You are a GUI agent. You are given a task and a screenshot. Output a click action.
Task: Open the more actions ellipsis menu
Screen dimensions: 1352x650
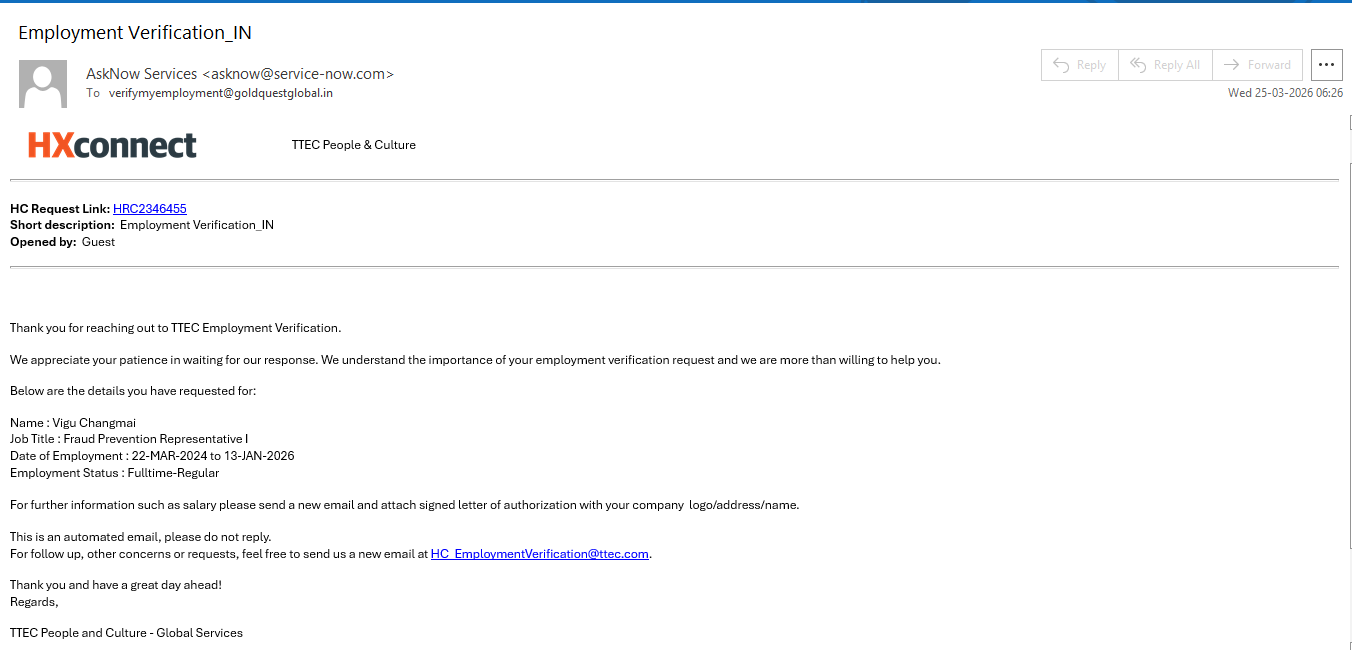(x=1327, y=65)
